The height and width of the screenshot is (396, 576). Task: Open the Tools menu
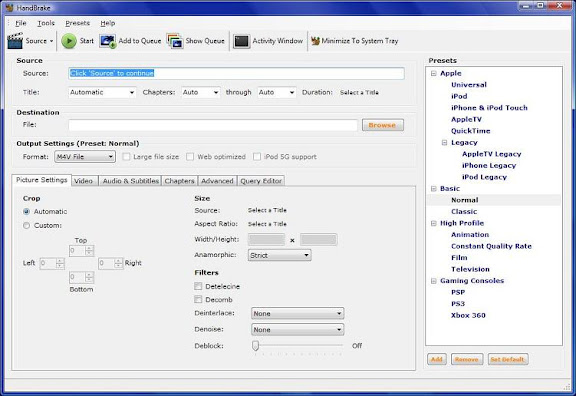click(46, 23)
